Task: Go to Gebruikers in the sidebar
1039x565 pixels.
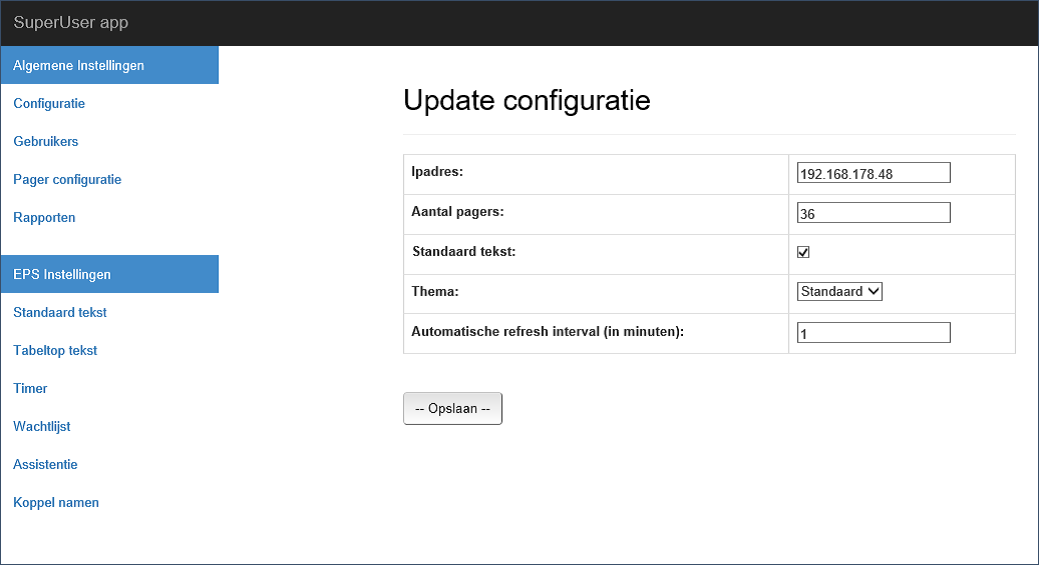Action: tap(46, 142)
